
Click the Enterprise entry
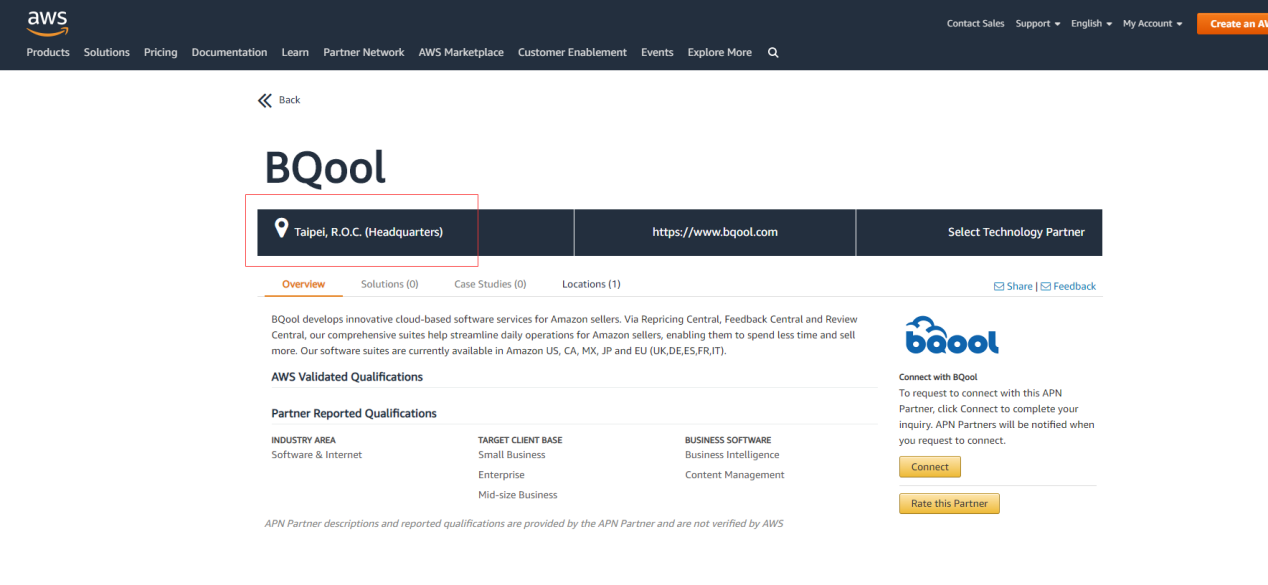[501, 475]
